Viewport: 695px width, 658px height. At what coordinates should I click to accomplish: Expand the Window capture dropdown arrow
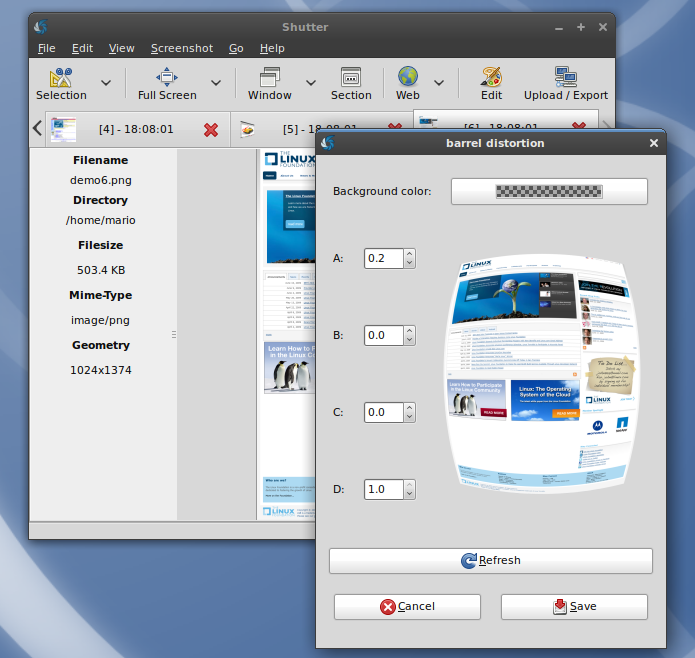point(311,83)
